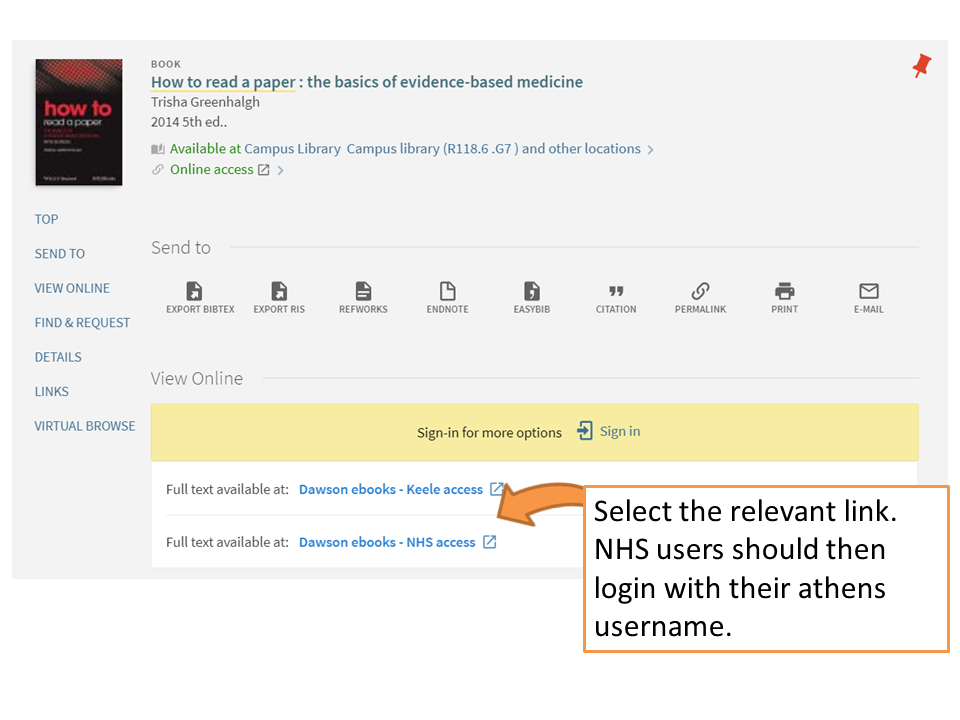960x720 pixels.
Task: Select the Export RIS icon
Action: click(278, 291)
